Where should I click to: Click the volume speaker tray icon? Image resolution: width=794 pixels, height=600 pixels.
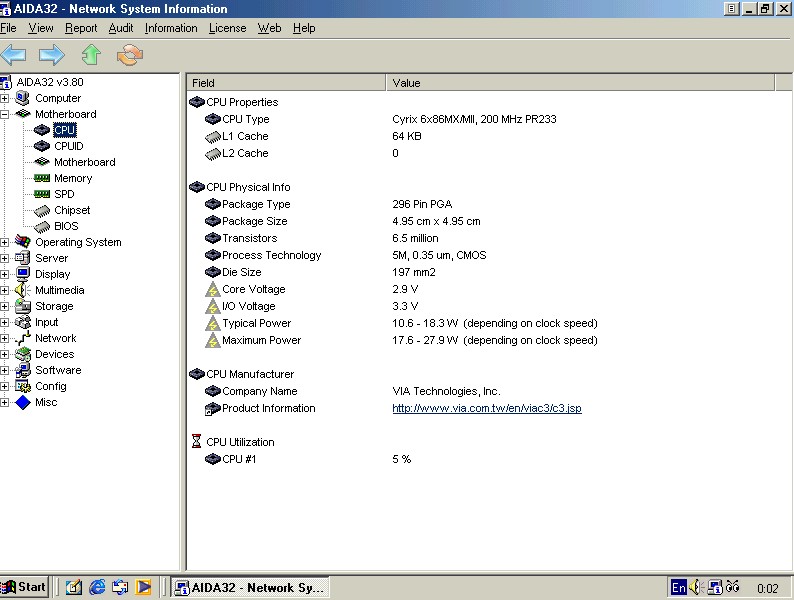point(696,587)
